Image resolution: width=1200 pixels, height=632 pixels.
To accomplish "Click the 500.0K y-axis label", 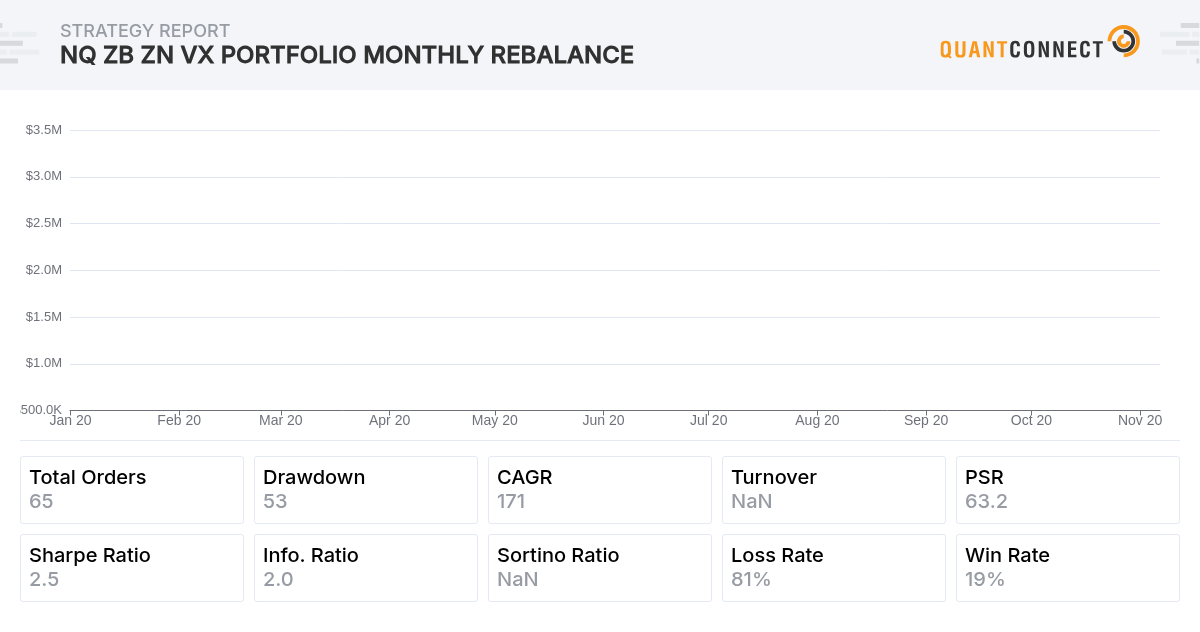I will pyautogui.click(x=42, y=409).
